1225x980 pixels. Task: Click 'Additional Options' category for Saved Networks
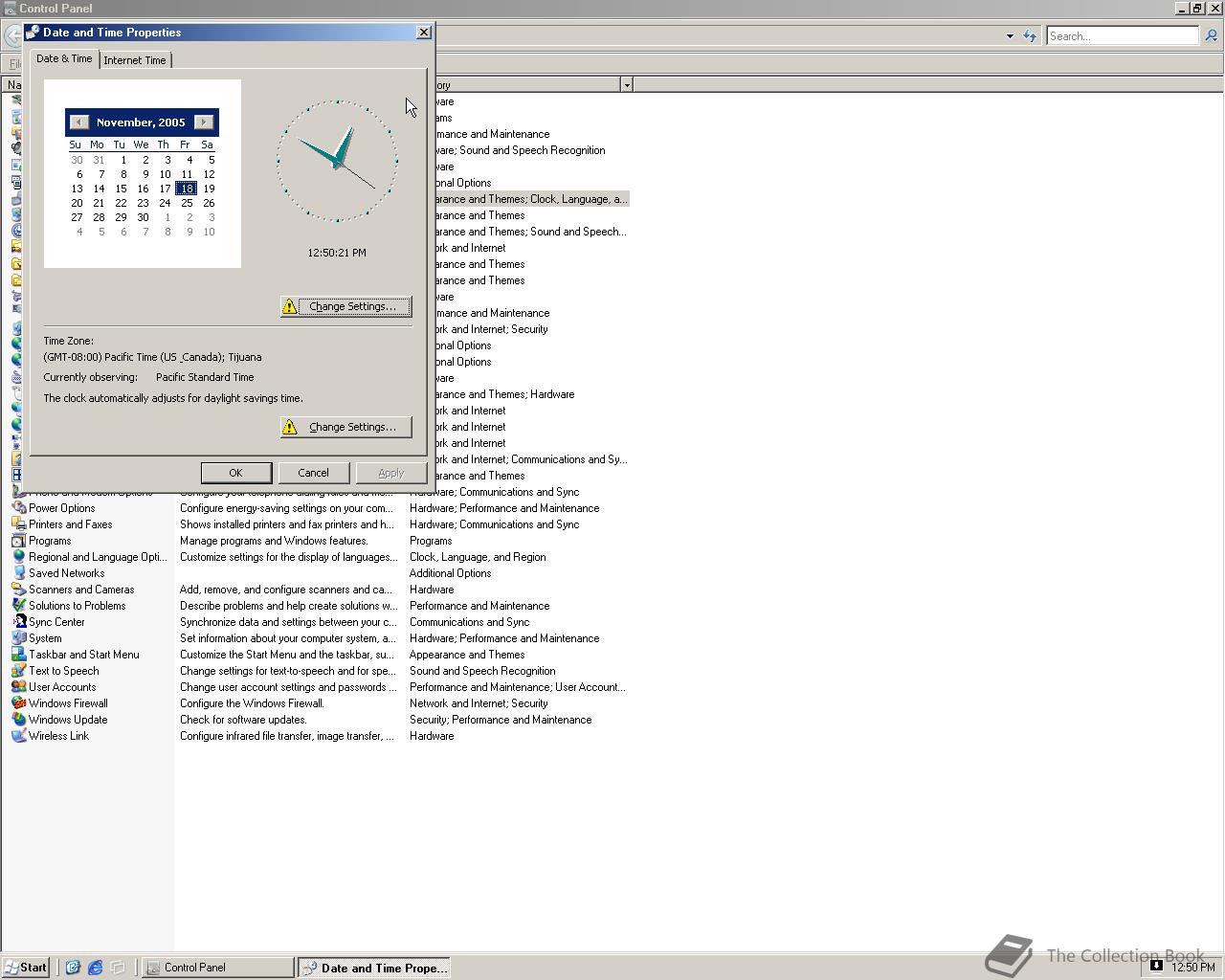tap(450, 573)
